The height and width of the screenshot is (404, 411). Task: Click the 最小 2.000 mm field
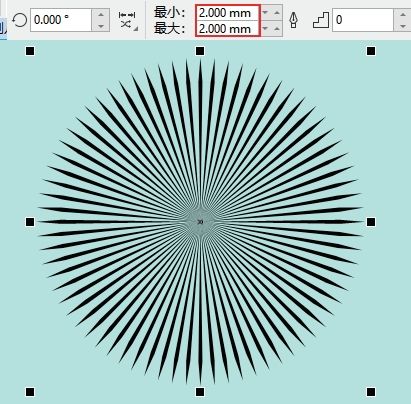[x=227, y=13]
